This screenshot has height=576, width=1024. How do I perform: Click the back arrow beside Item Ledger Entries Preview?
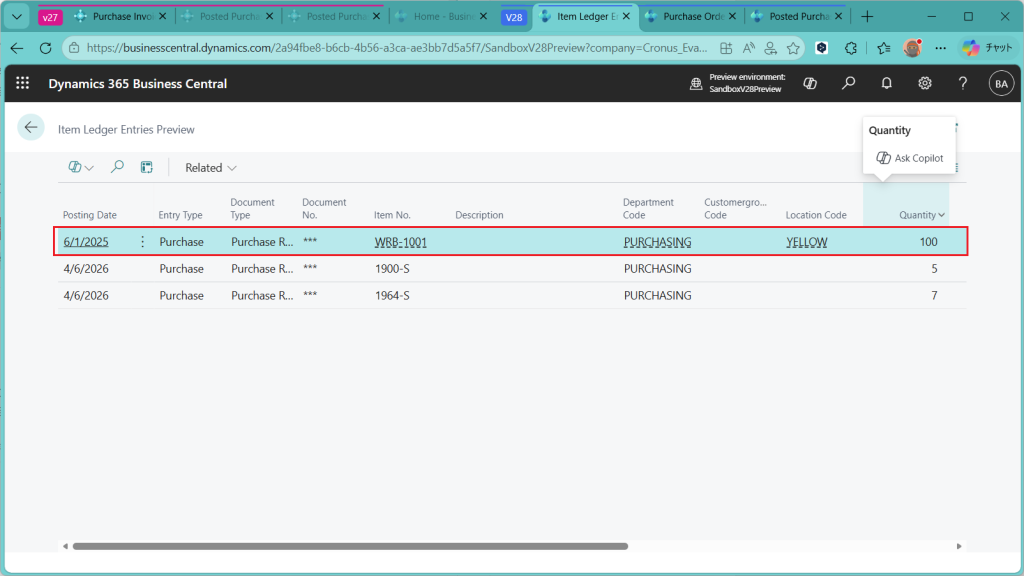tap(31, 127)
